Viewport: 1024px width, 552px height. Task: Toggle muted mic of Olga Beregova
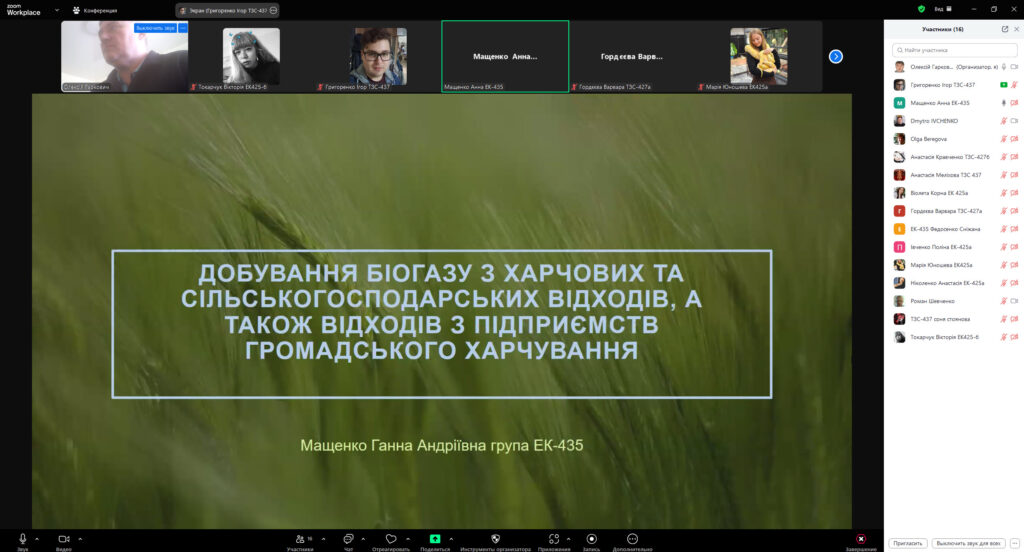click(x=1004, y=139)
